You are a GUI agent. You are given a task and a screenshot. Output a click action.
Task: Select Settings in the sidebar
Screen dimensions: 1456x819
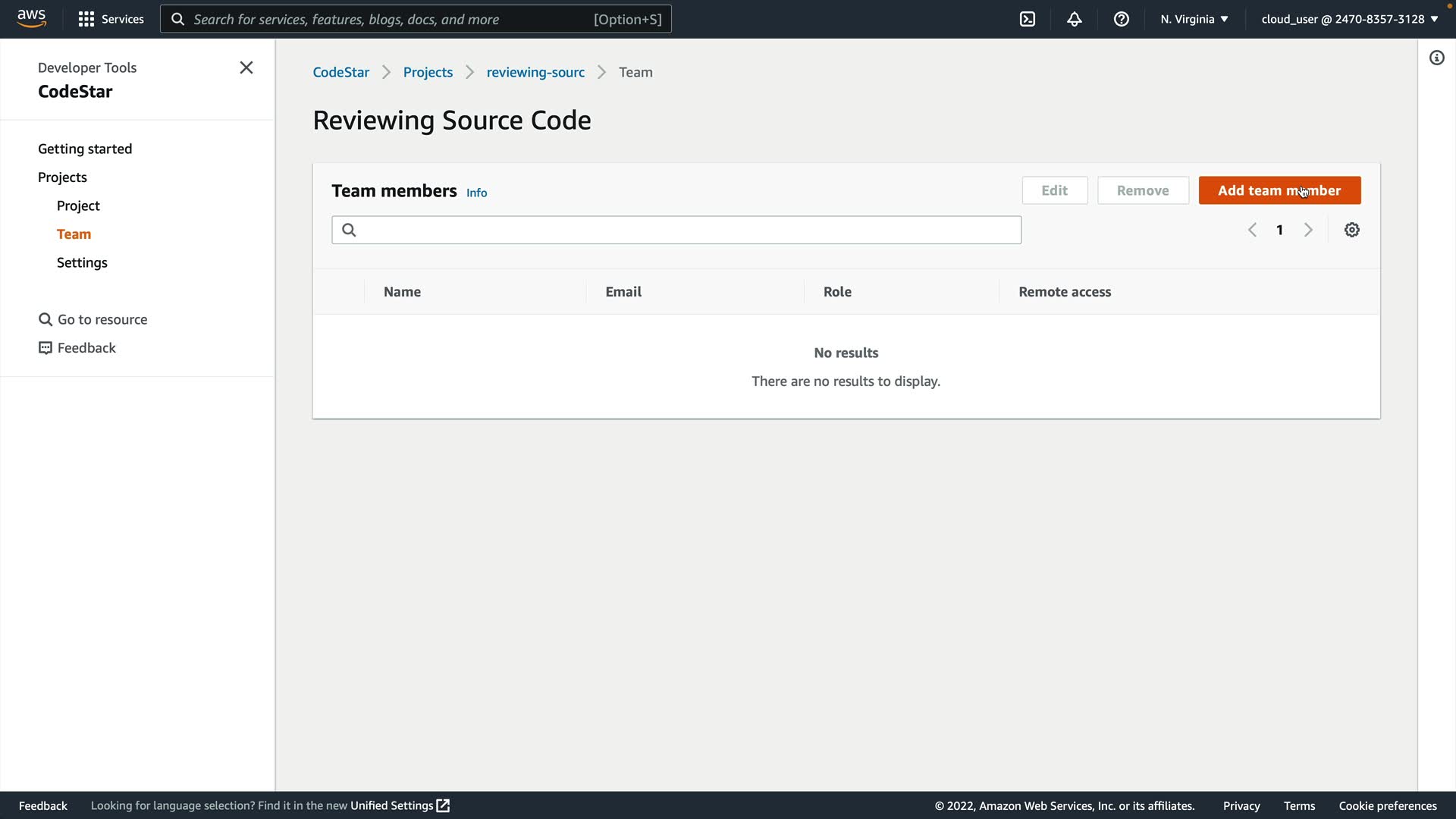click(x=82, y=262)
